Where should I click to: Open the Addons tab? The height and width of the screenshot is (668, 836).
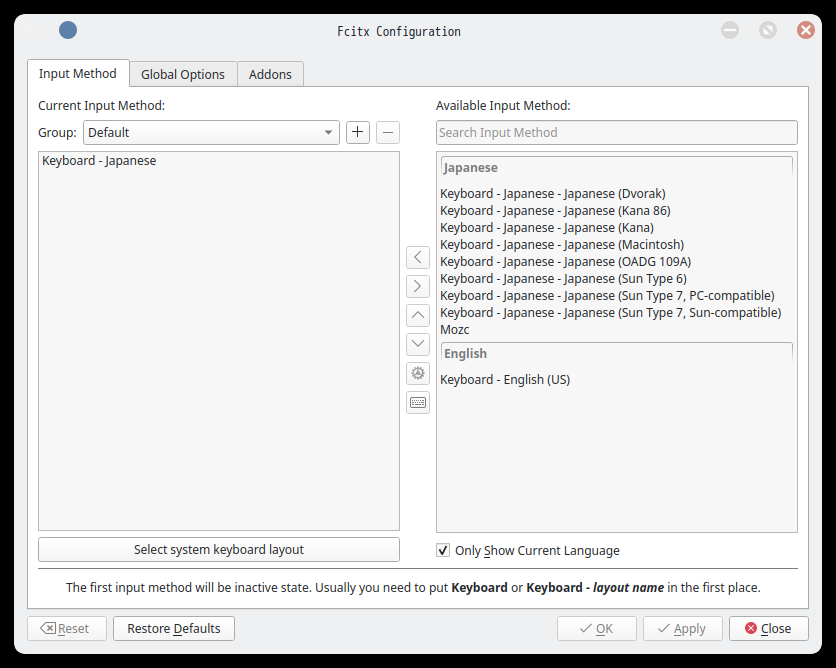pos(270,75)
